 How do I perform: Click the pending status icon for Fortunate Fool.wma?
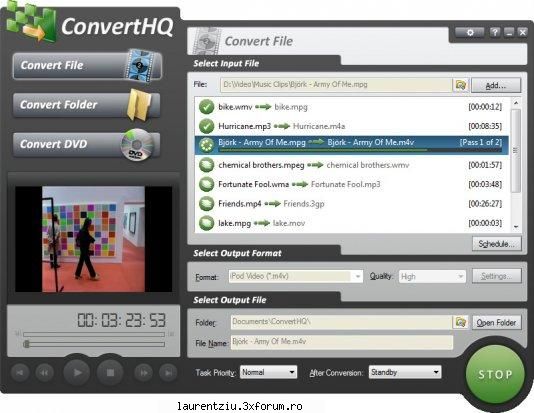(x=206, y=185)
